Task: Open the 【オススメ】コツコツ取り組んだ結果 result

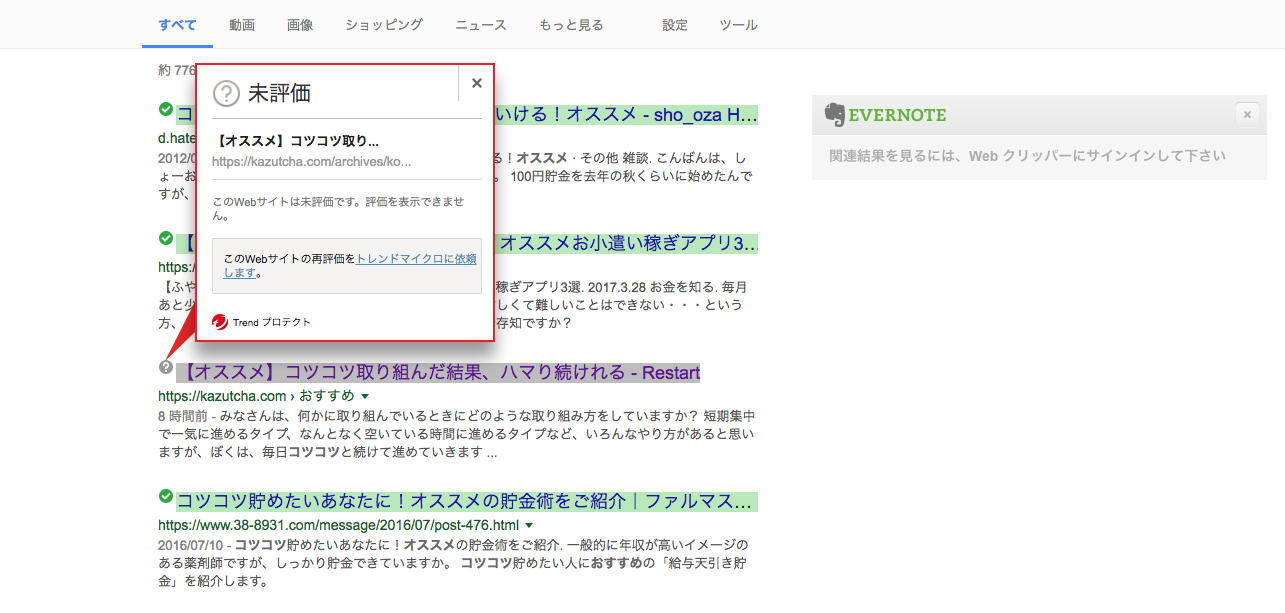Action: pyautogui.click(x=438, y=373)
